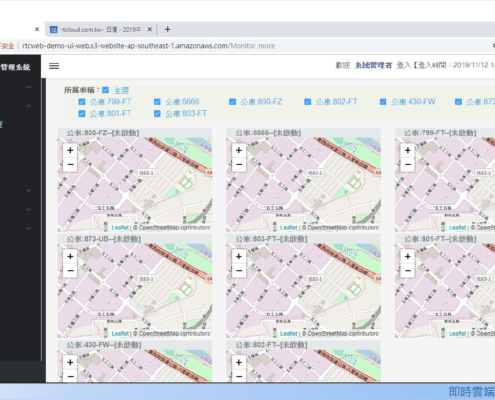Toggle the 公車:803-FT checkbox
This screenshot has width=495, height=400.
157,114
